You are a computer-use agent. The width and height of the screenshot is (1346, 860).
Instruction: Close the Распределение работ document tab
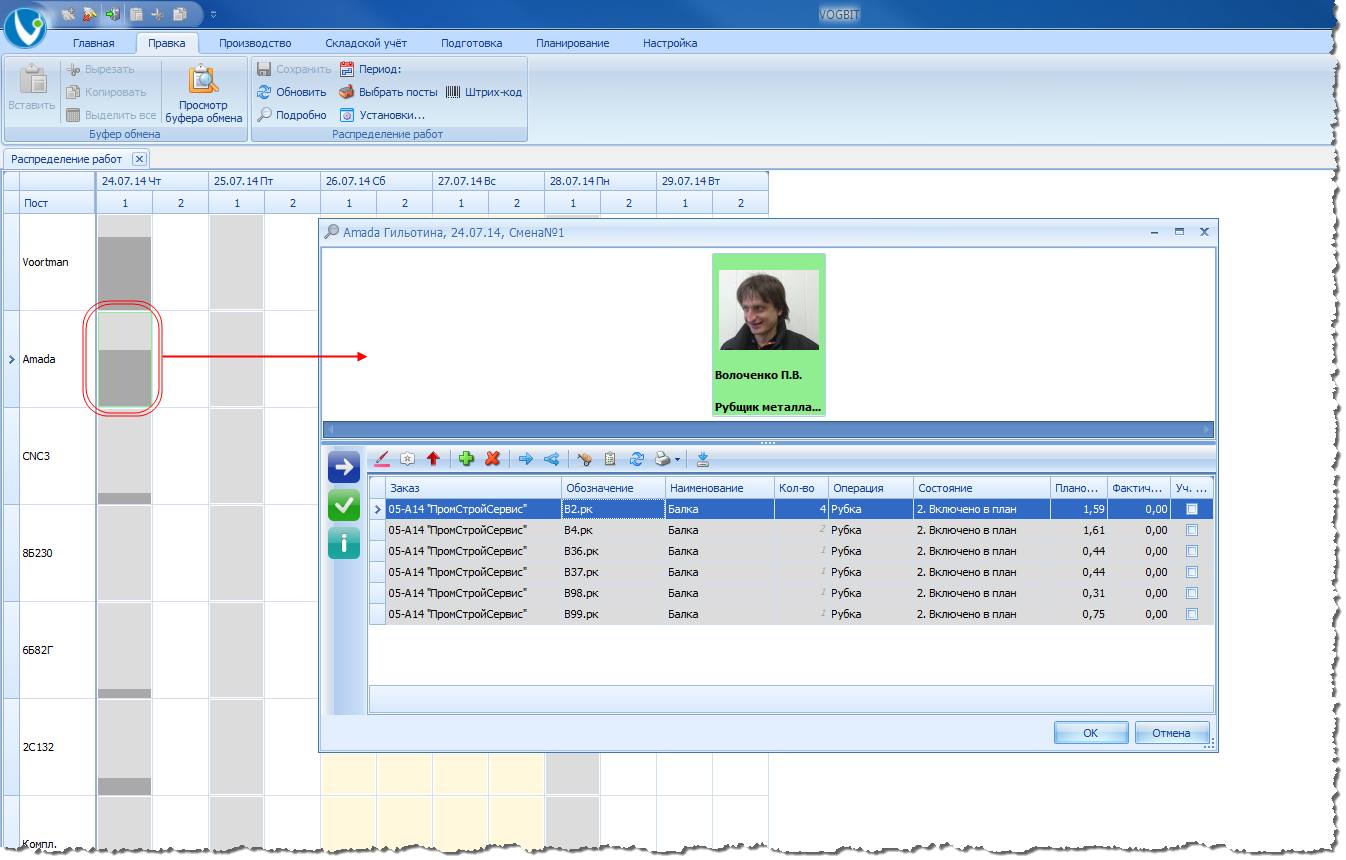tap(140, 159)
